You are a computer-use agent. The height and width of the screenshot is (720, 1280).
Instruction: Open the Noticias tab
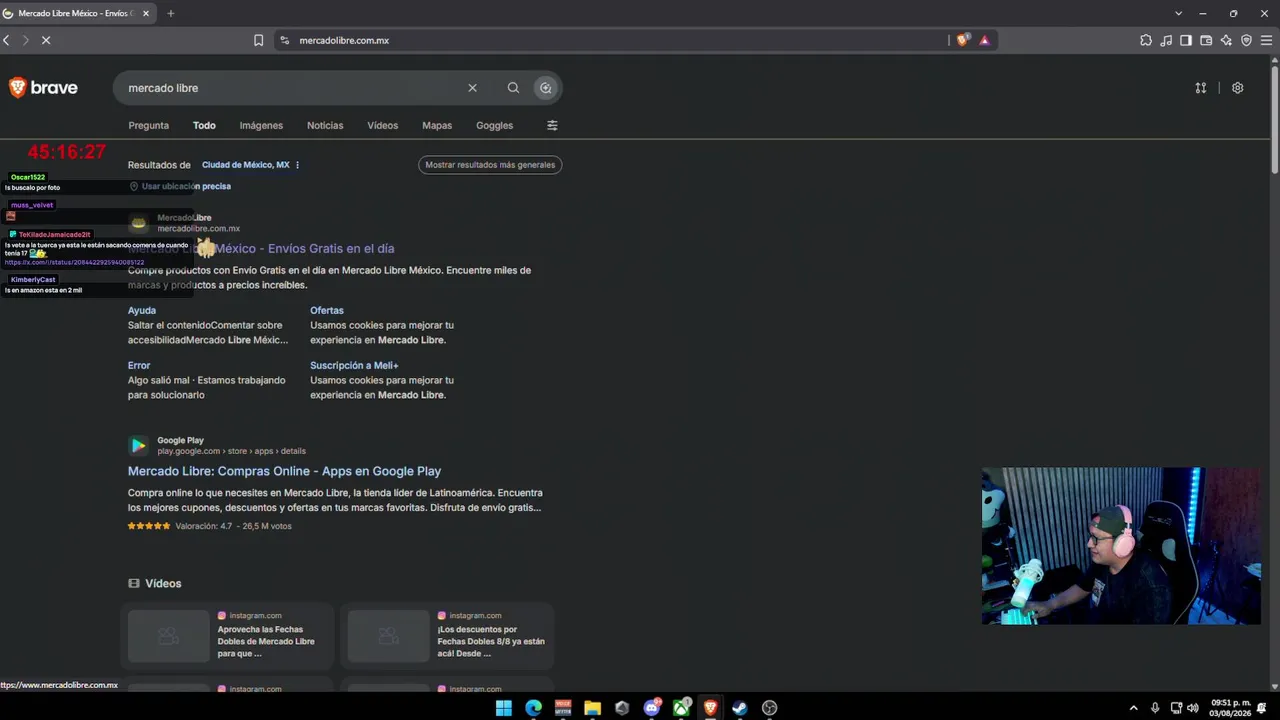(x=325, y=125)
